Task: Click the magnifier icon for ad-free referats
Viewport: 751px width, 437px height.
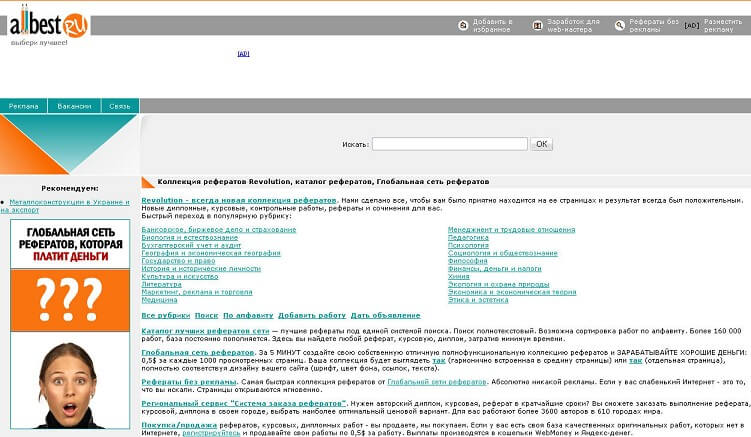Action: coord(619,25)
